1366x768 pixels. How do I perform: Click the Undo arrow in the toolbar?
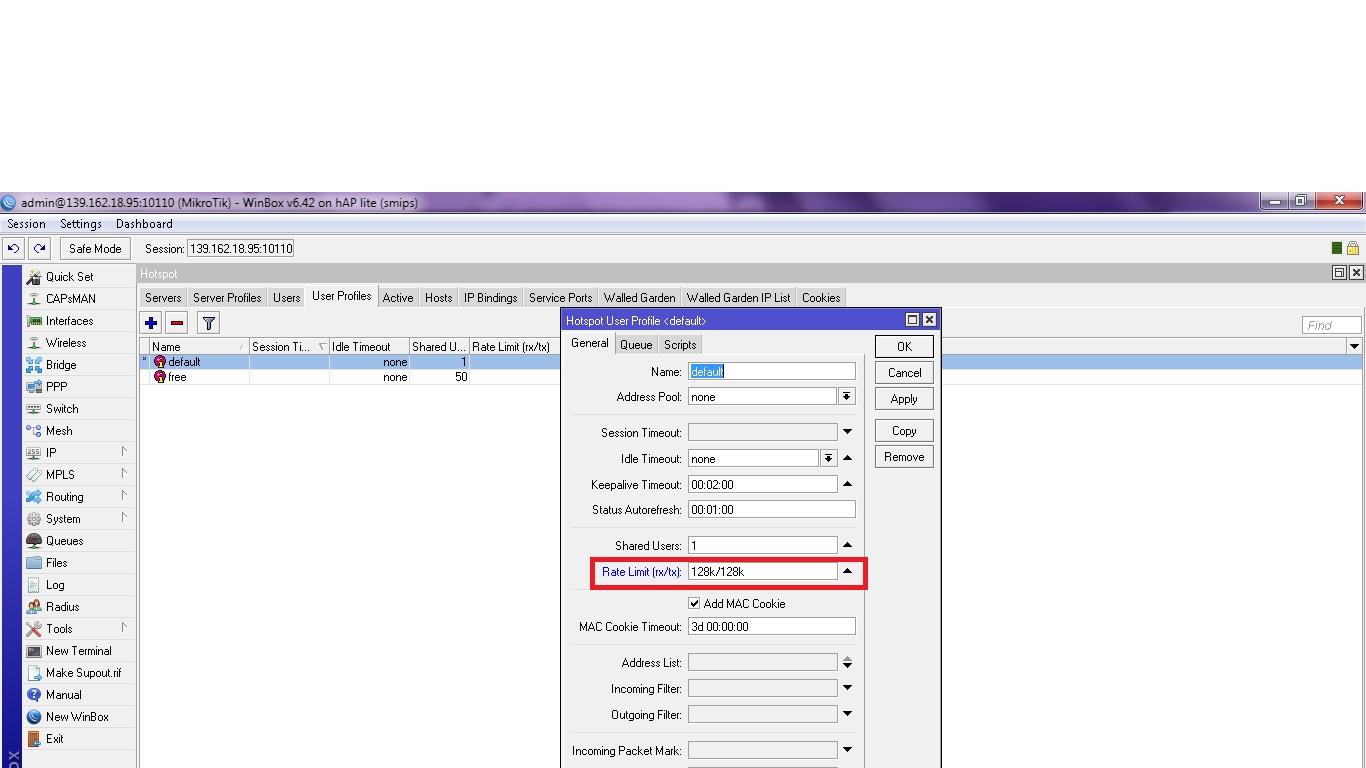coord(14,248)
